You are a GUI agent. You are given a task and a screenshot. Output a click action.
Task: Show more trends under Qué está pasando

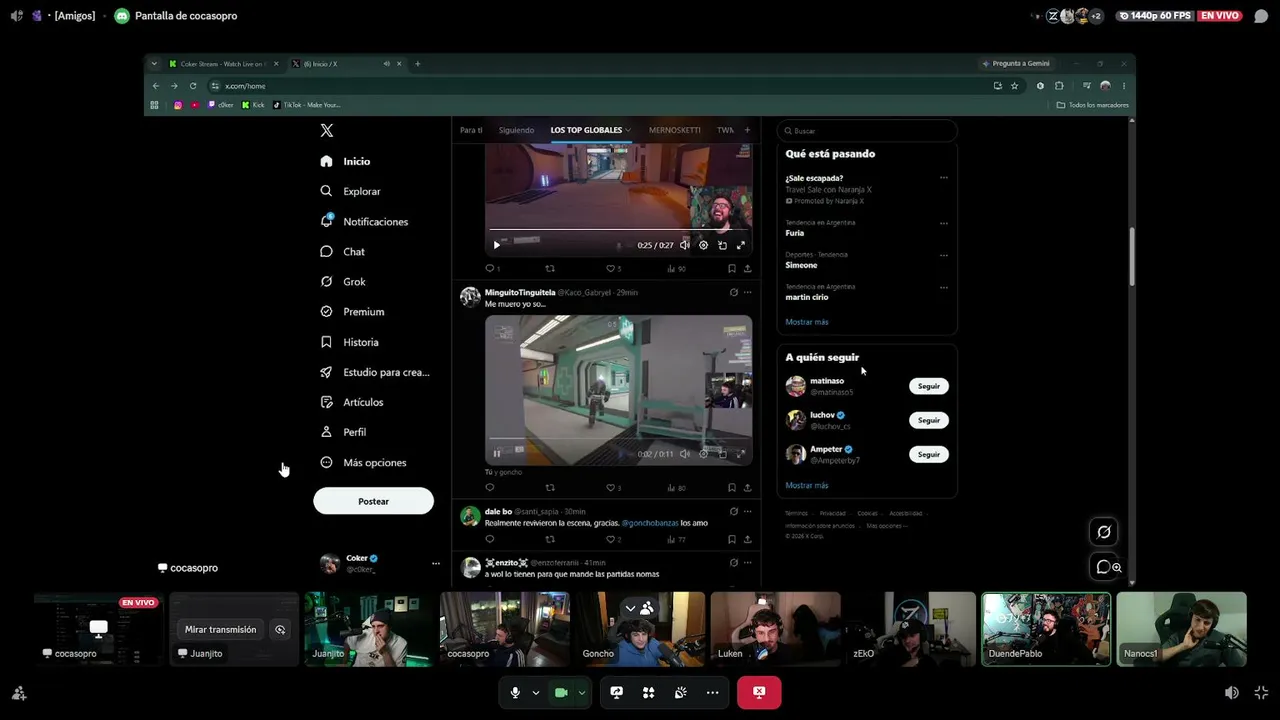[807, 322]
